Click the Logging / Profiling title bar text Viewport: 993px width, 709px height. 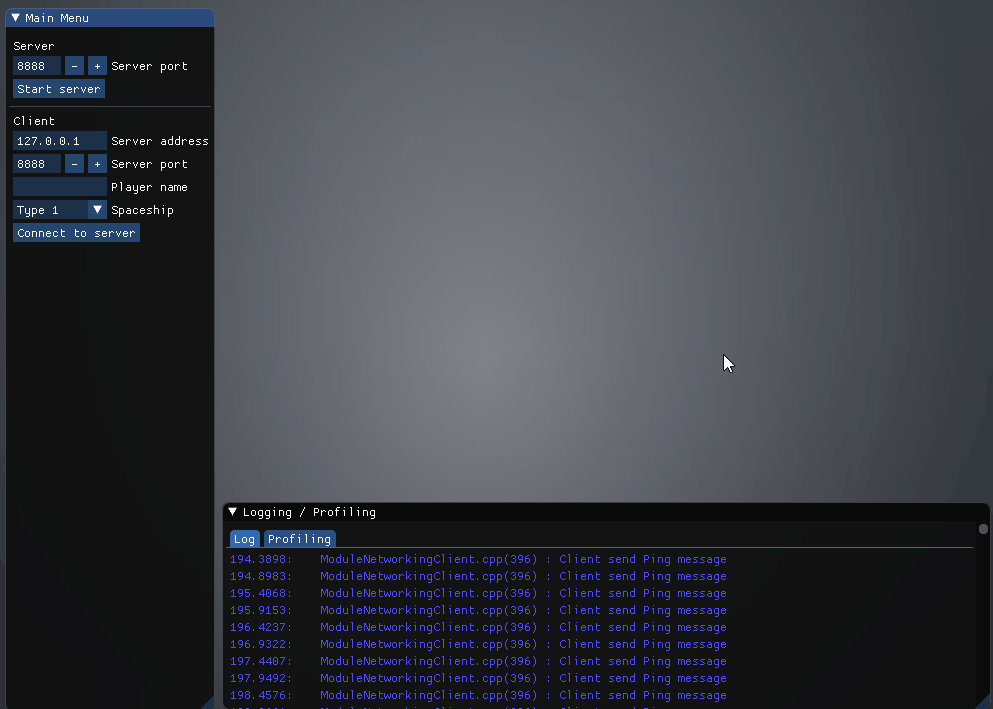[x=309, y=512]
